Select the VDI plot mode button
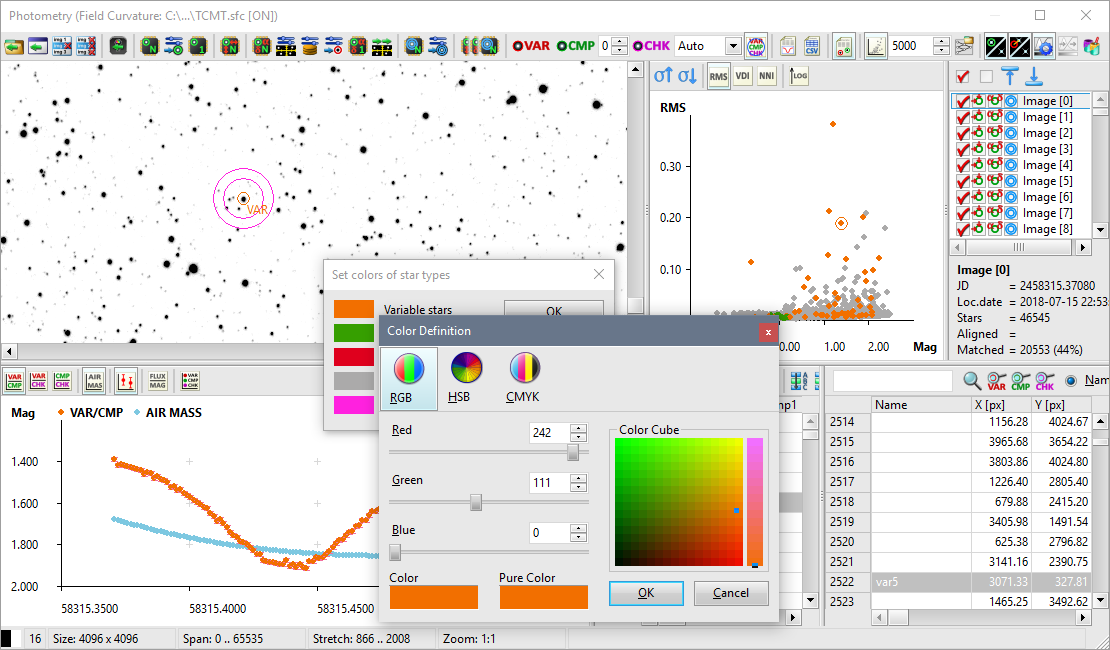The image size is (1110, 650). point(743,76)
